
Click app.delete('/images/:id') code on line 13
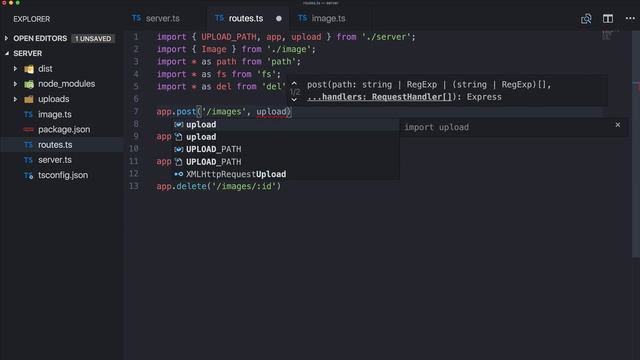click(x=218, y=187)
